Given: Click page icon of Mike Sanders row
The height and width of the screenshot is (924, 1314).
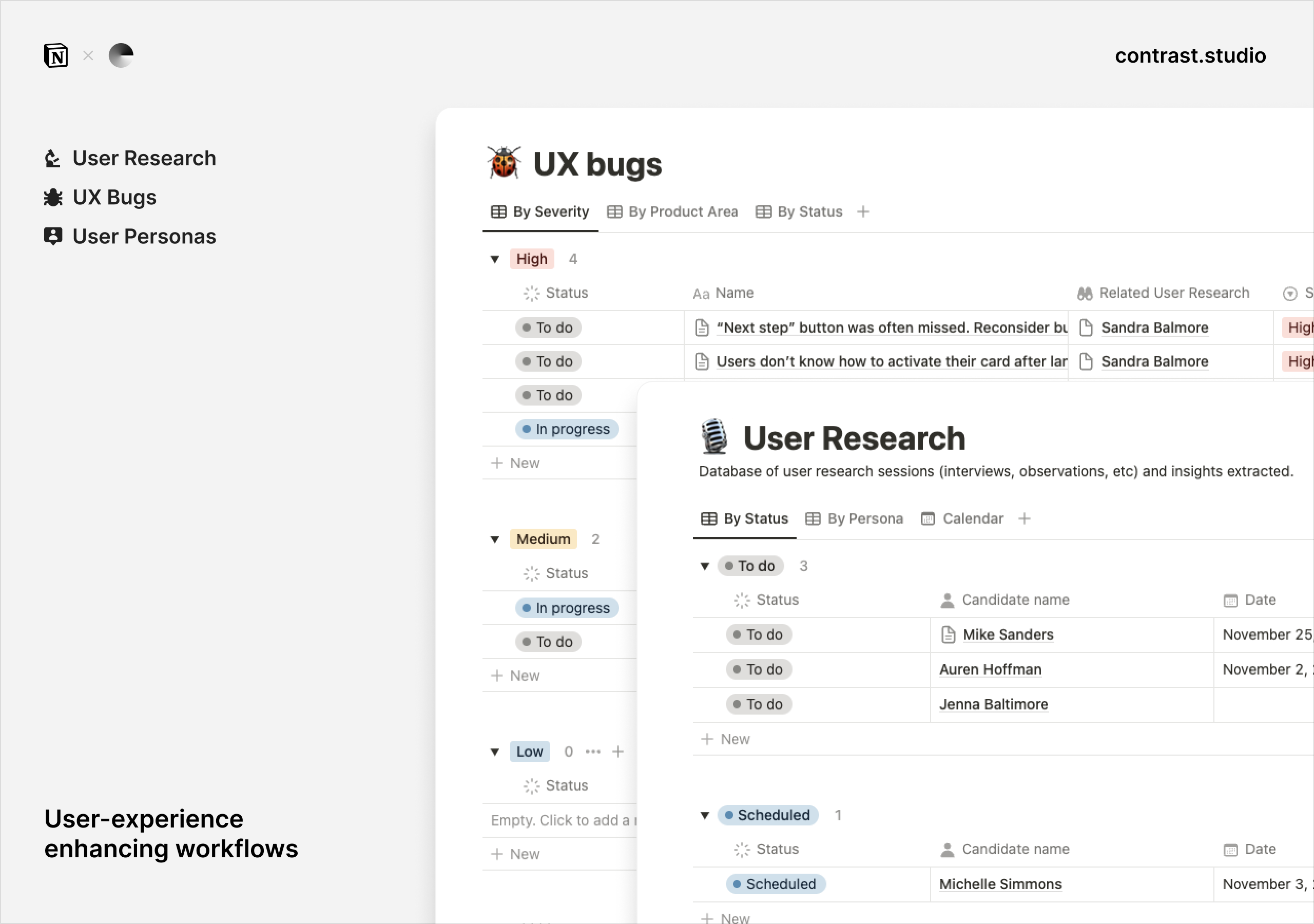Looking at the screenshot, I should click(949, 635).
